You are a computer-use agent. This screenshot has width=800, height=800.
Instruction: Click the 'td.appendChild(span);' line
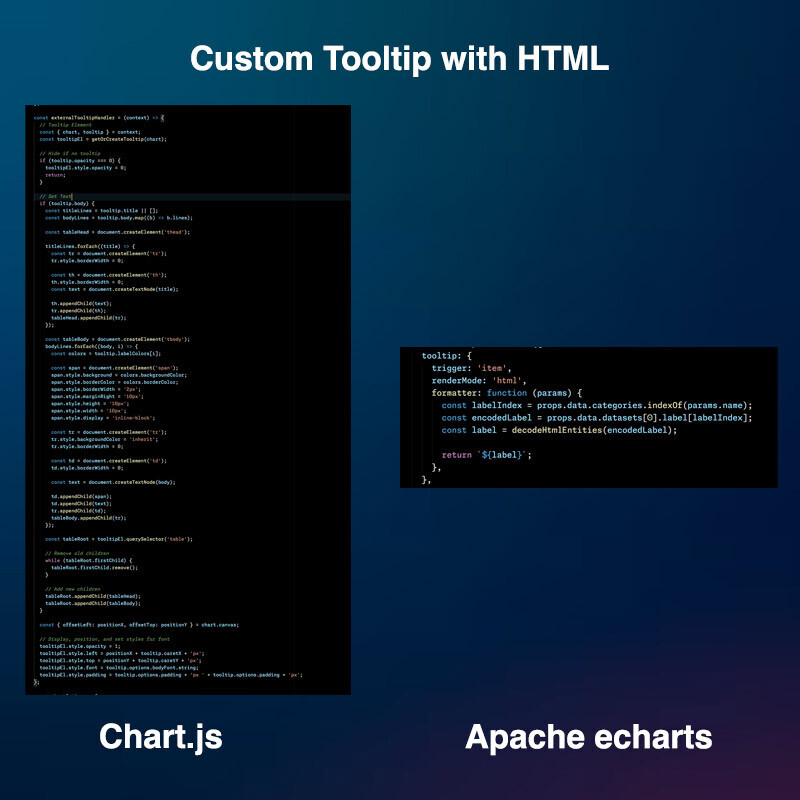[81, 496]
